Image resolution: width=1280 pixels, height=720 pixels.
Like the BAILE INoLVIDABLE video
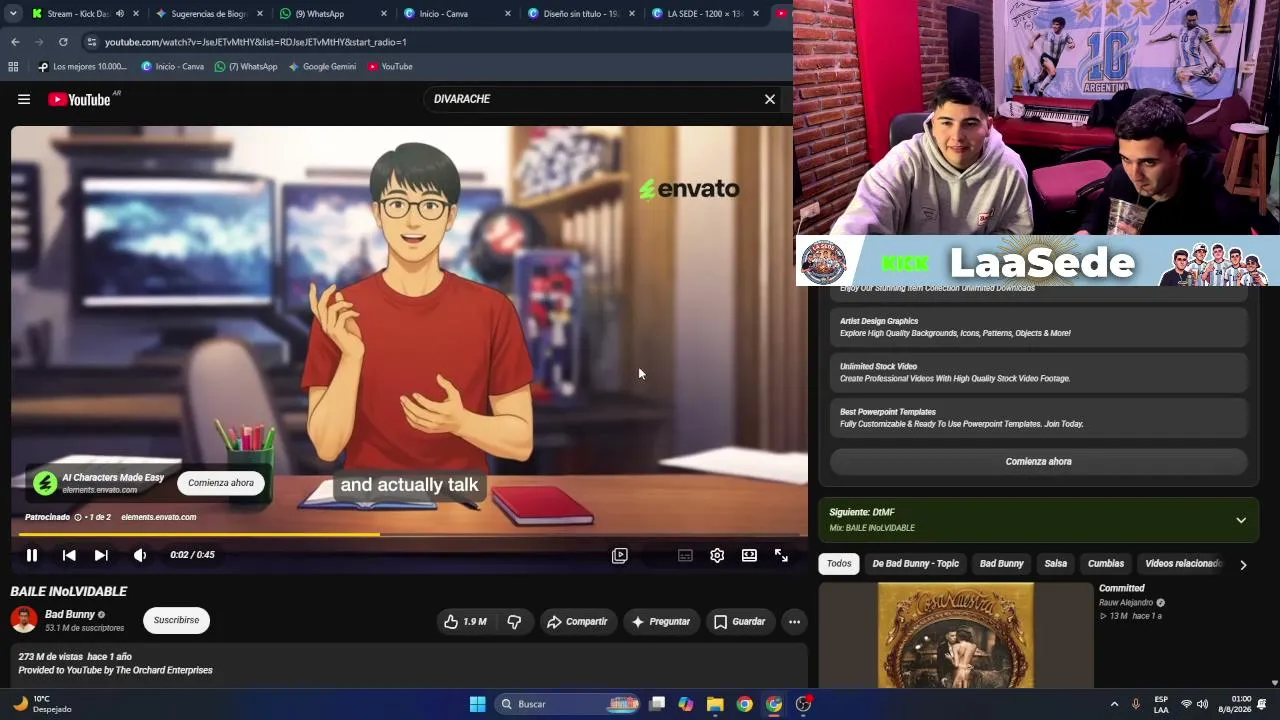click(x=465, y=621)
